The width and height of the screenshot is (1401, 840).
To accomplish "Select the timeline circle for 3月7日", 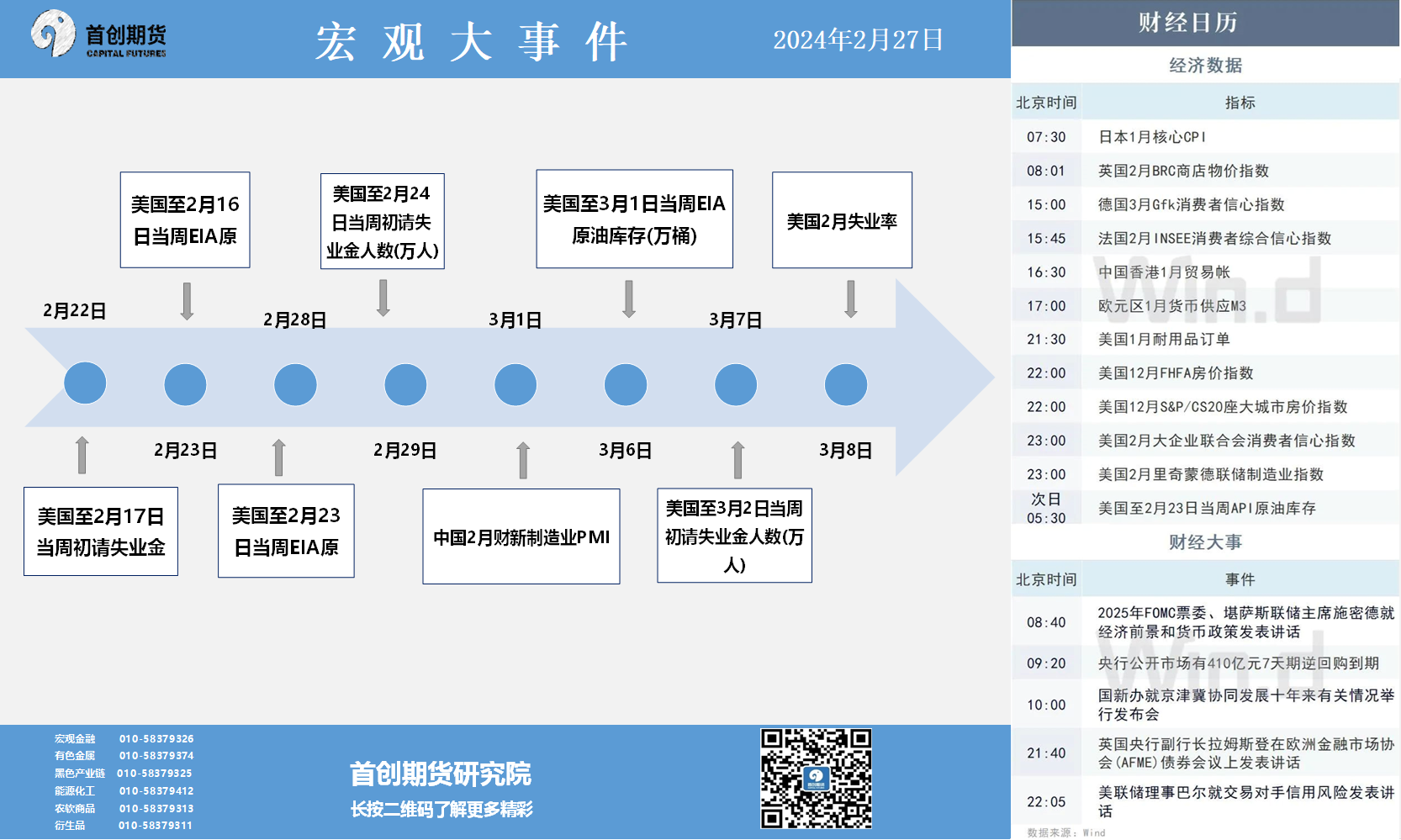I will click(x=736, y=384).
